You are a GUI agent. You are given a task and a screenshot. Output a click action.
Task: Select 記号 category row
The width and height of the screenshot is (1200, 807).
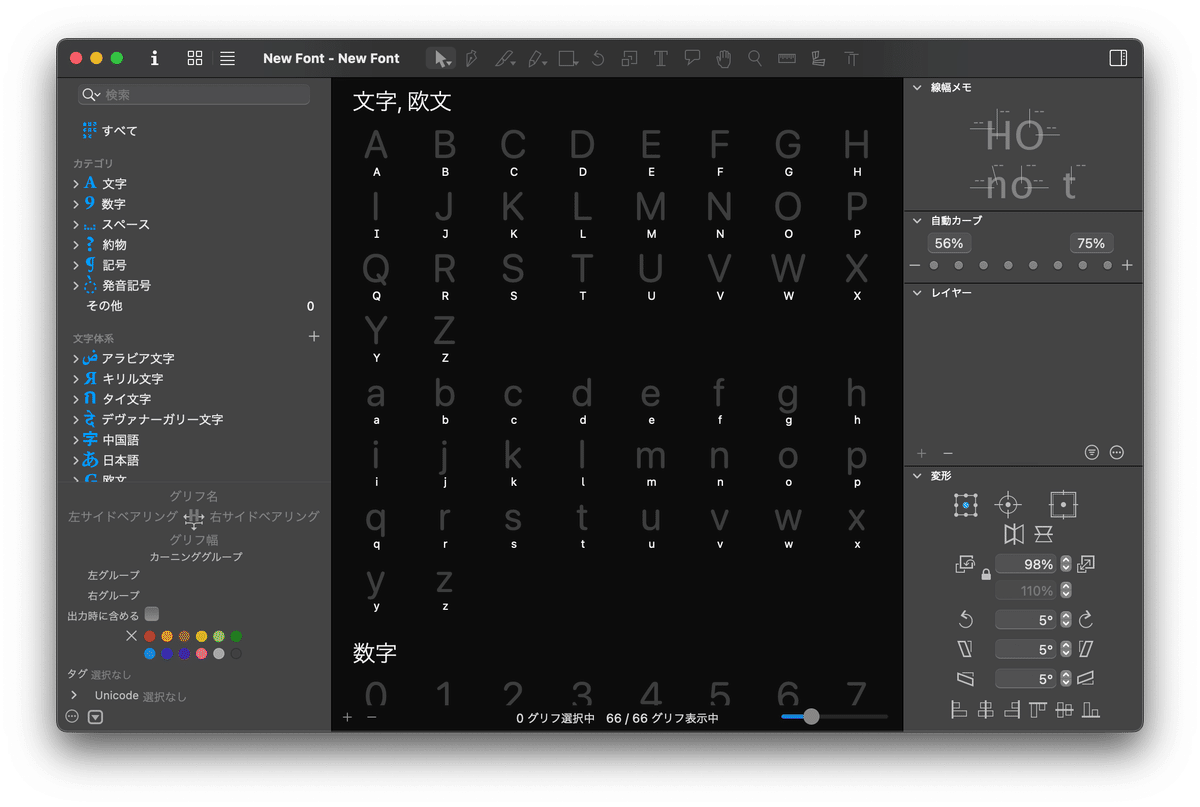[x=195, y=265]
